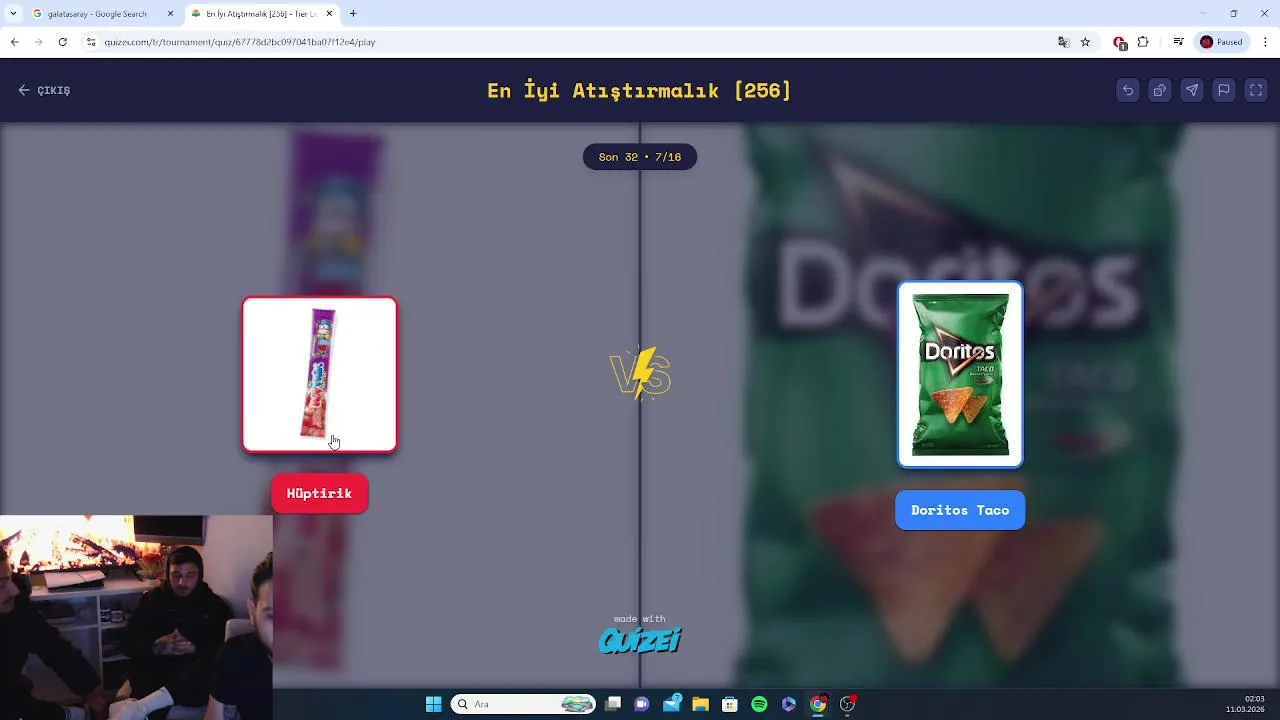Switch to En İyi Atıştırmalık browser tab
The height and width of the screenshot is (720, 1280).
point(260,14)
